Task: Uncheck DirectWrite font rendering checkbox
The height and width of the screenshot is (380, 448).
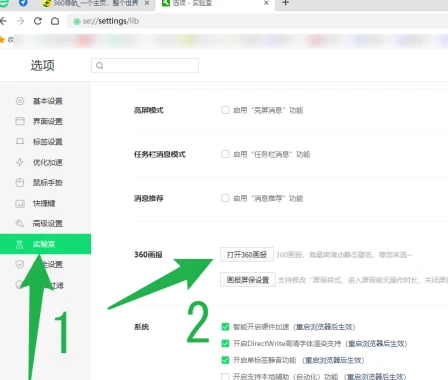Action: (225, 343)
